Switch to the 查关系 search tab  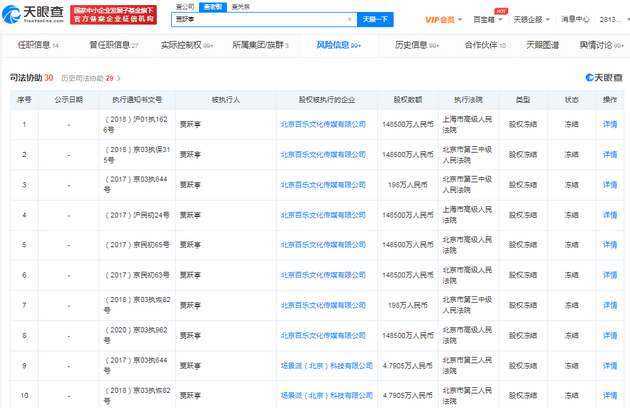click(x=241, y=7)
